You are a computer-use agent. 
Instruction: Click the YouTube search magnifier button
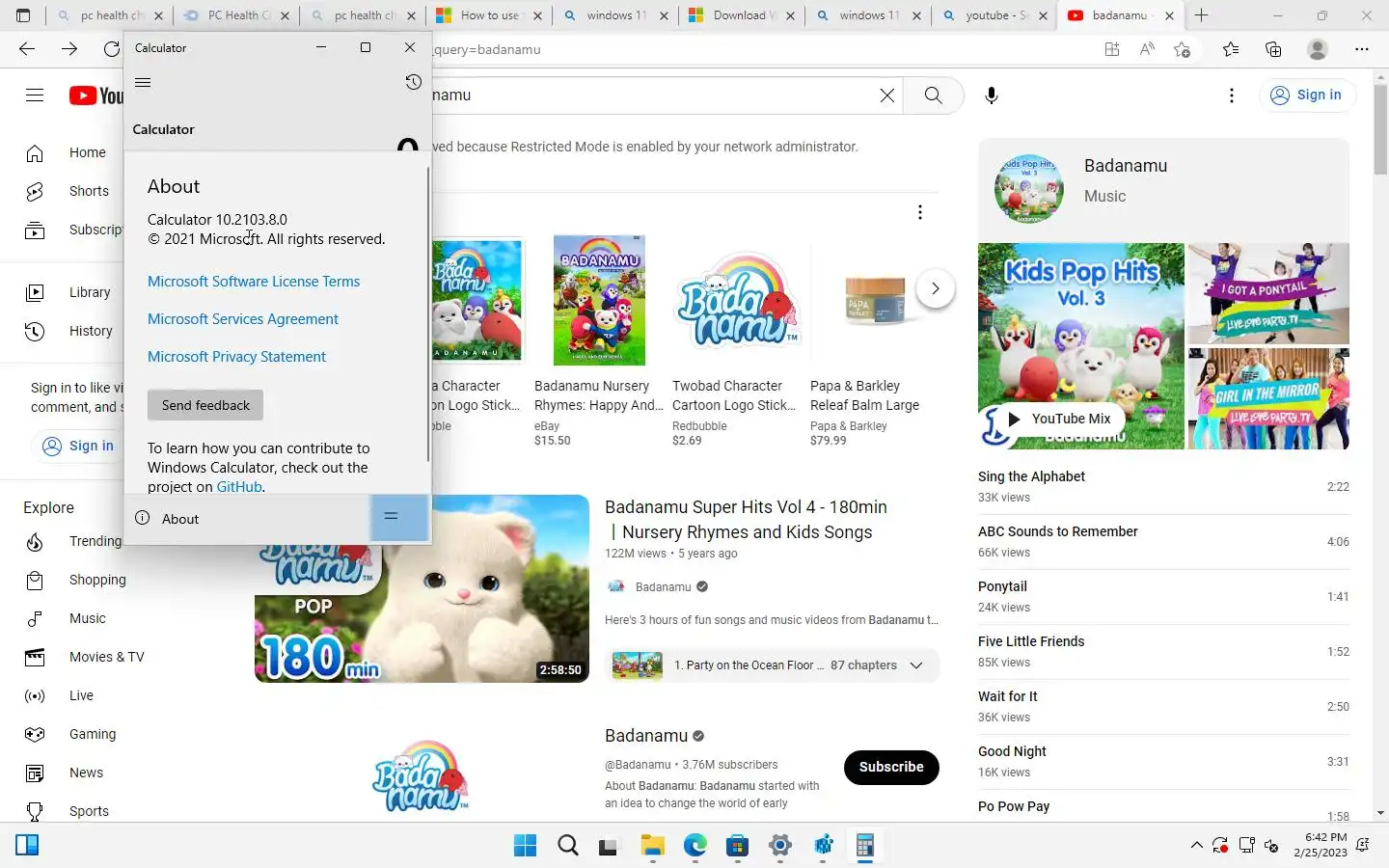[x=933, y=95]
